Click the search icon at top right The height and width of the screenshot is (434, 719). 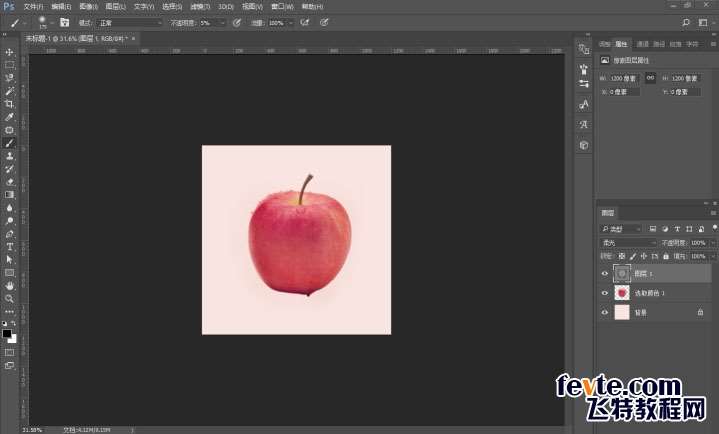686,21
